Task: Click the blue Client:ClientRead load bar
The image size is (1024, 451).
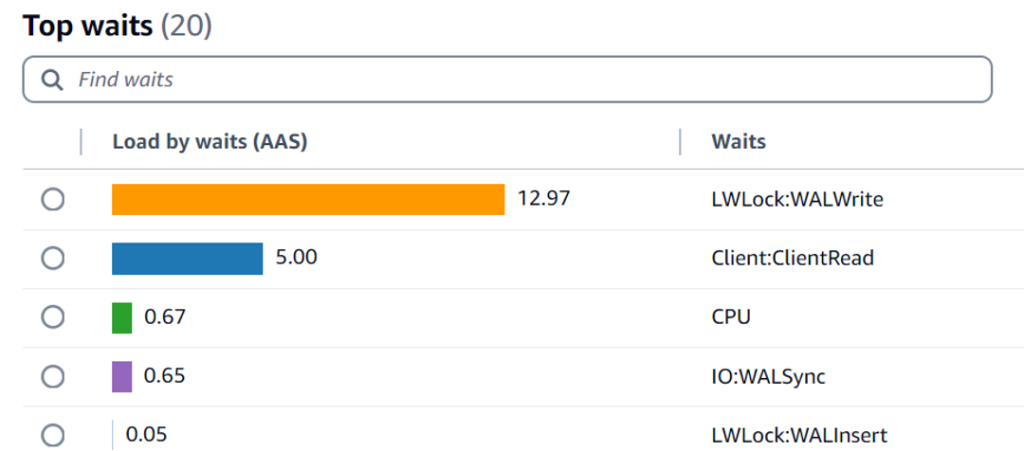Action: (x=187, y=258)
